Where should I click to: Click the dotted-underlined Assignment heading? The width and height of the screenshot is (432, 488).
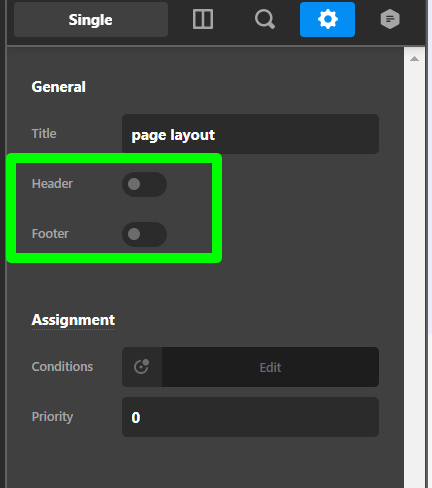point(73,320)
